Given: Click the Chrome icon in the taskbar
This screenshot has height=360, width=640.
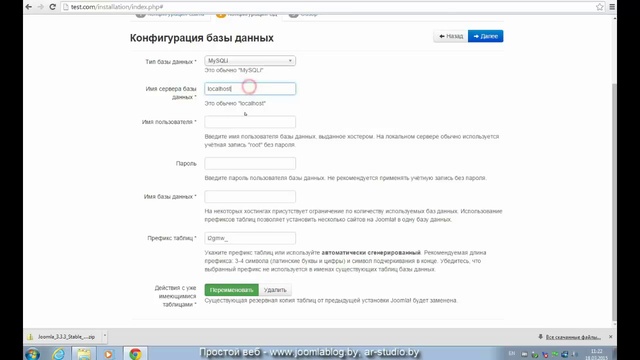Looking at the screenshot, I should pyautogui.click(x=135, y=353).
